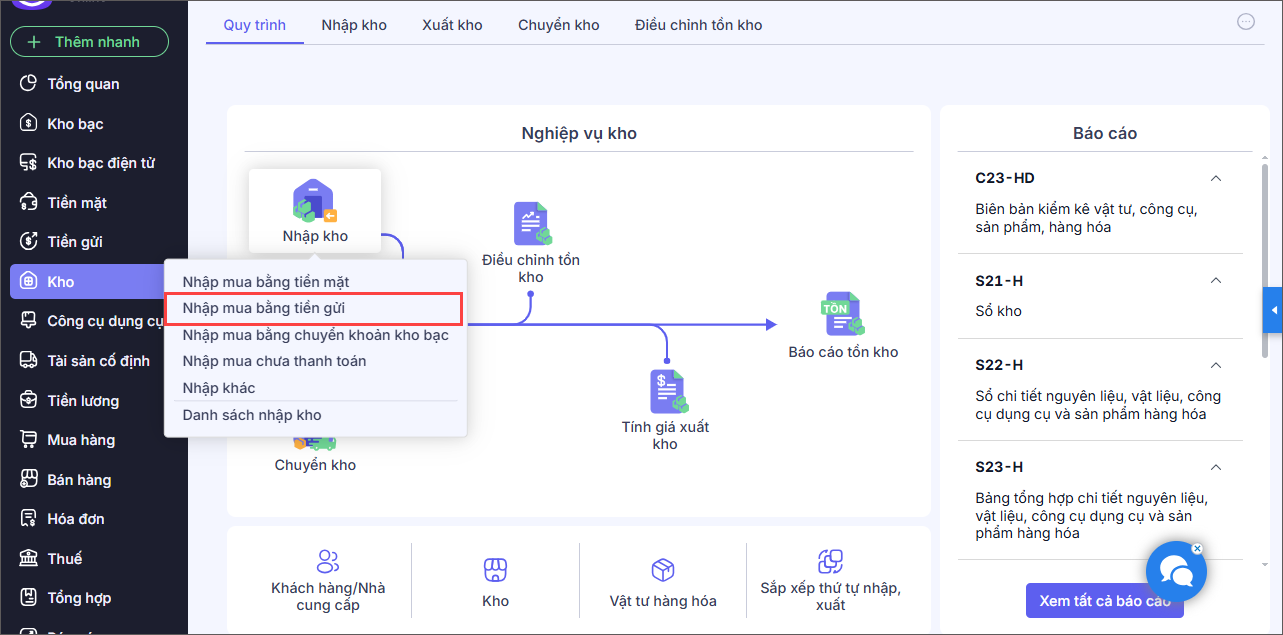This screenshot has height=635, width=1283.
Task: Open the chat support bubble
Action: (1176, 572)
